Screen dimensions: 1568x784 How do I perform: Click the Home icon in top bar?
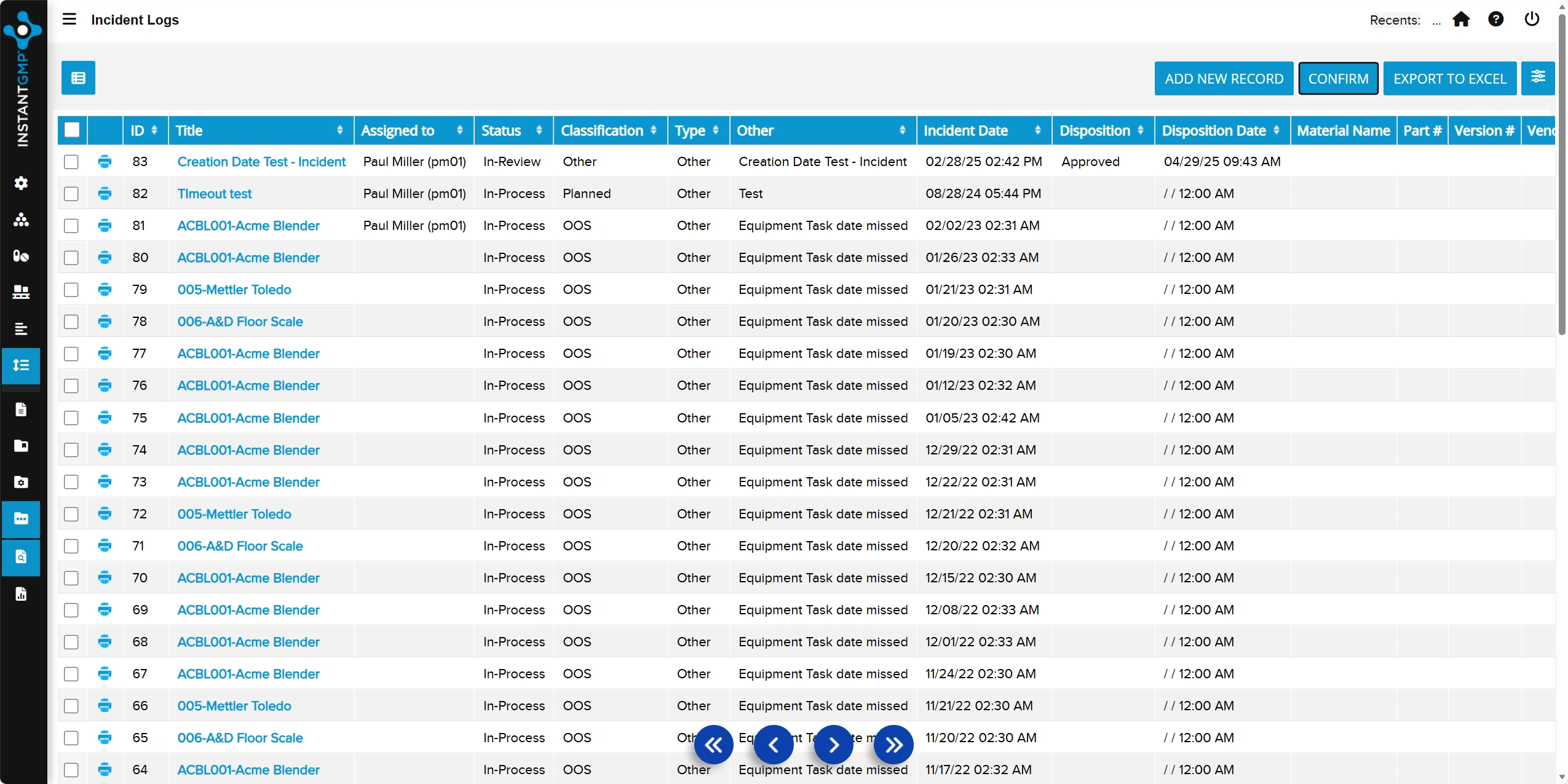(1461, 20)
